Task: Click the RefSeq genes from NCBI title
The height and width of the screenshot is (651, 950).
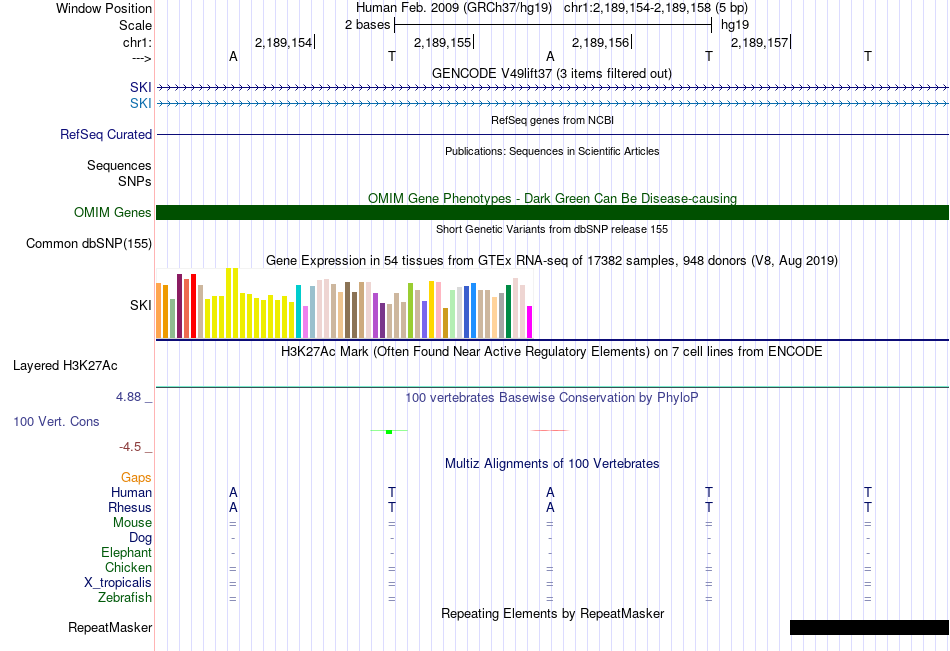Action: pyautogui.click(x=553, y=120)
